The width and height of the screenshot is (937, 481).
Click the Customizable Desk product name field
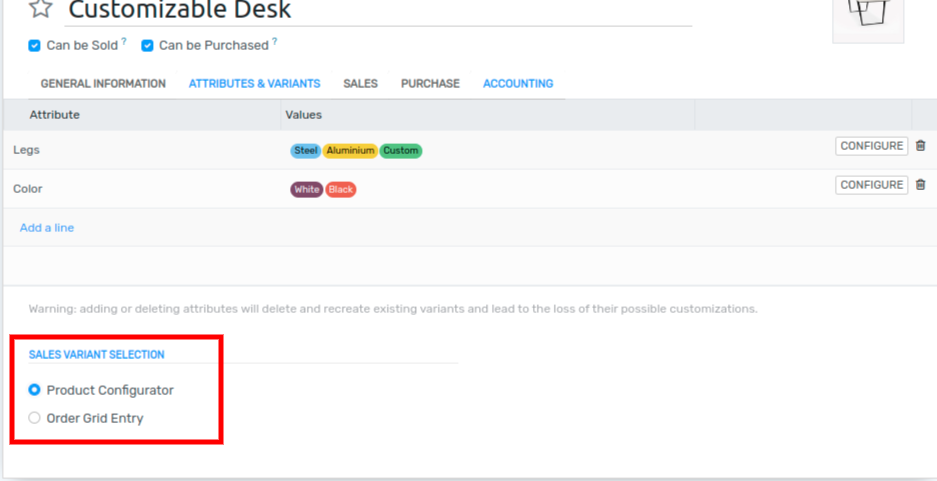point(378,11)
